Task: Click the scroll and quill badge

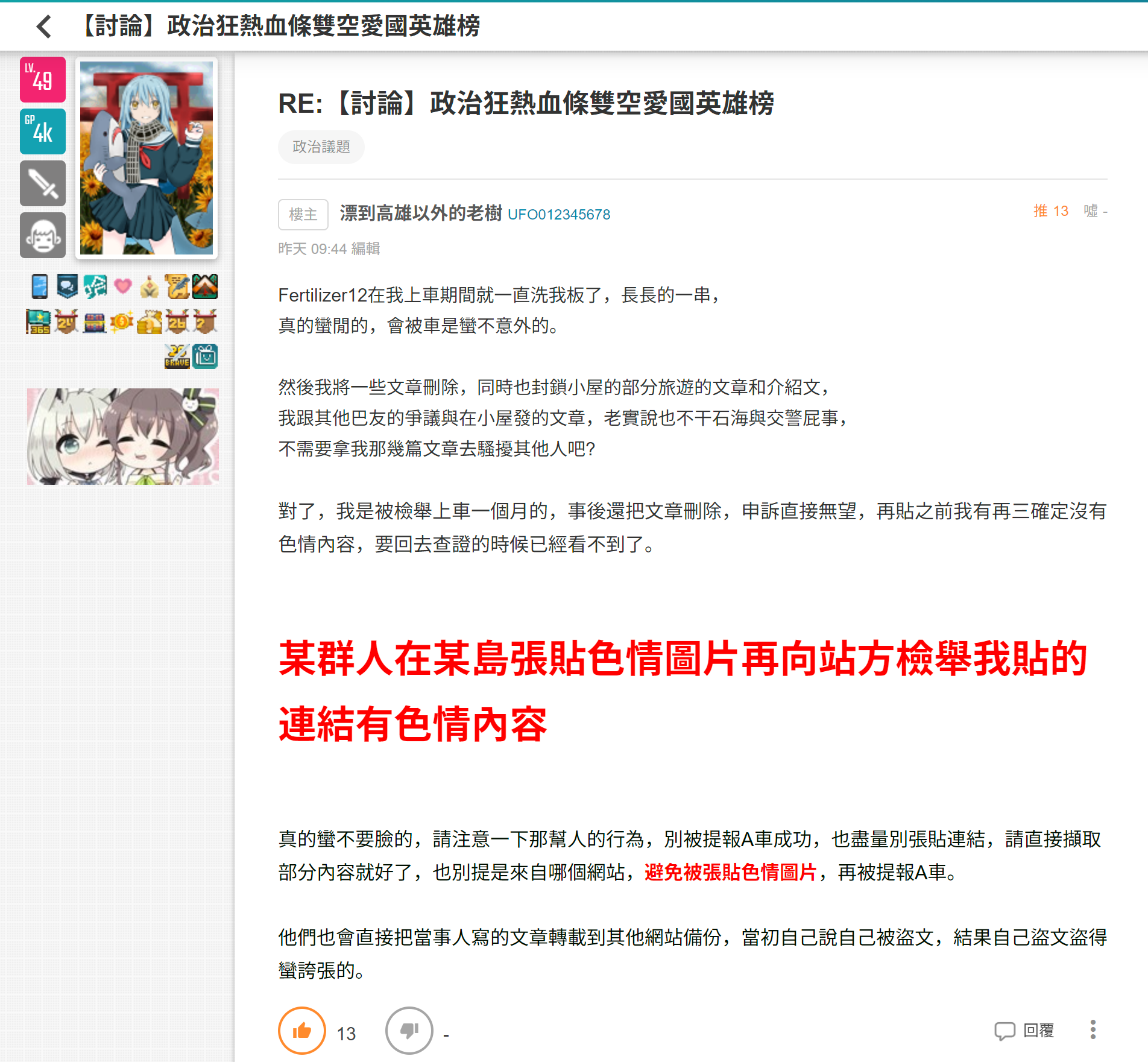Action: coord(177,286)
